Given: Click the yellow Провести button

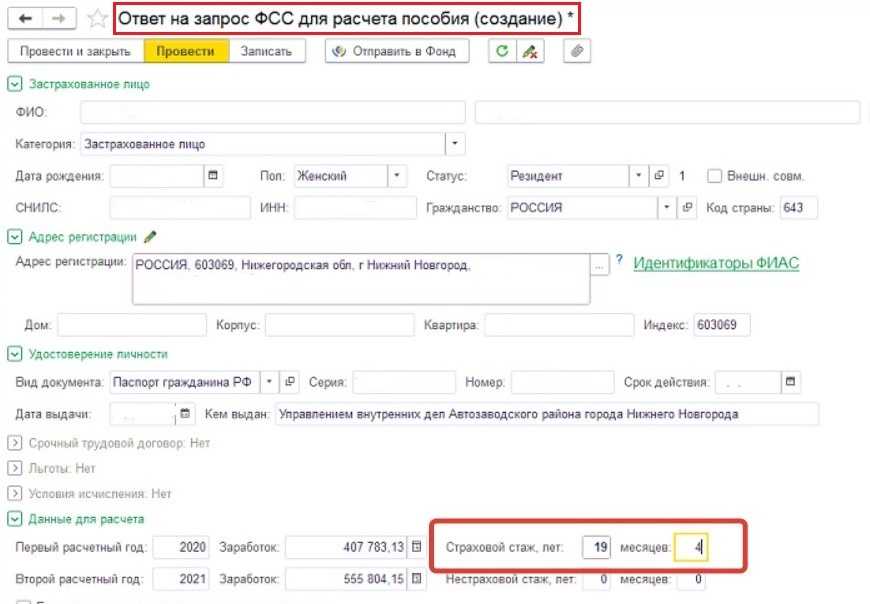Looking at the screenshot, I should 186,52.
